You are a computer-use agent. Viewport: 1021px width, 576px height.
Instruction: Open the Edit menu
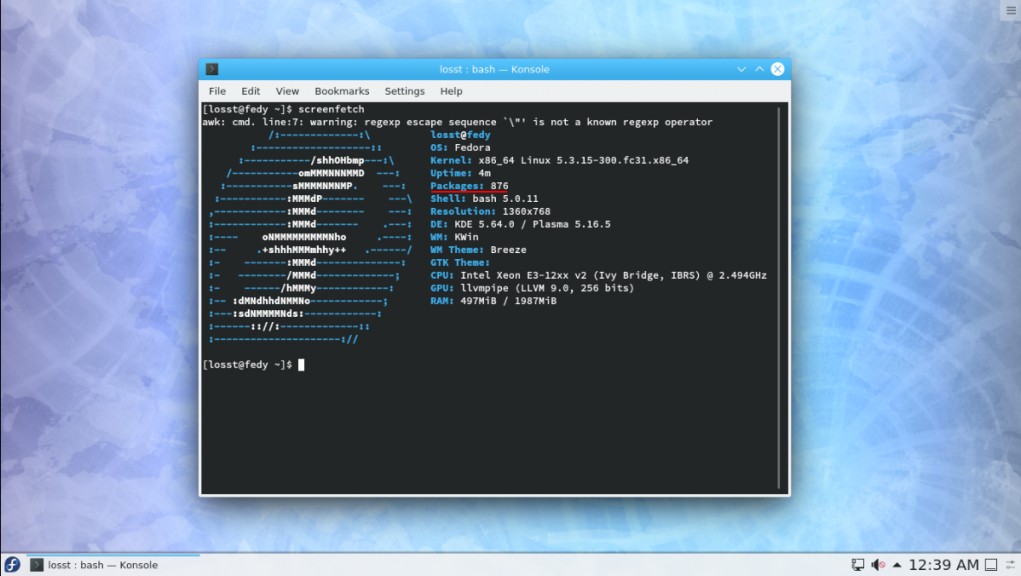250,91
